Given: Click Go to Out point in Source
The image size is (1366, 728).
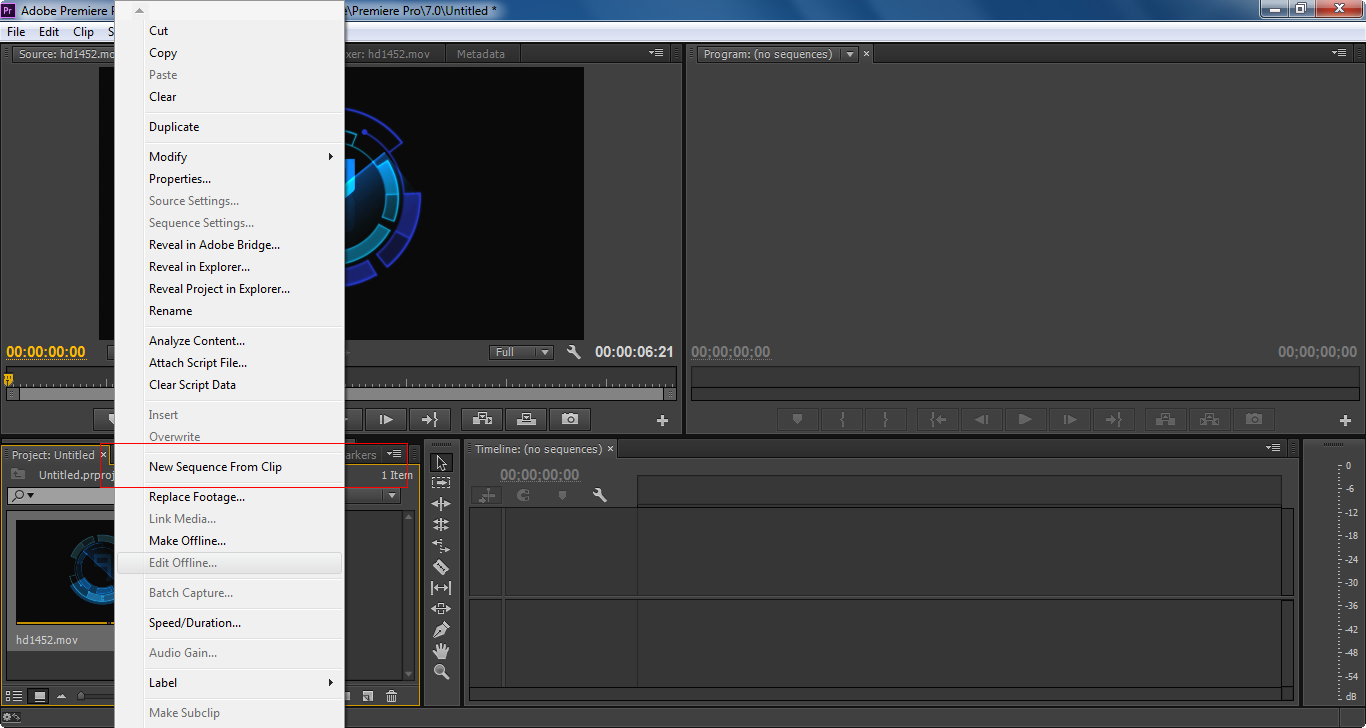Looking at the screenshot, I should point(430,419).
